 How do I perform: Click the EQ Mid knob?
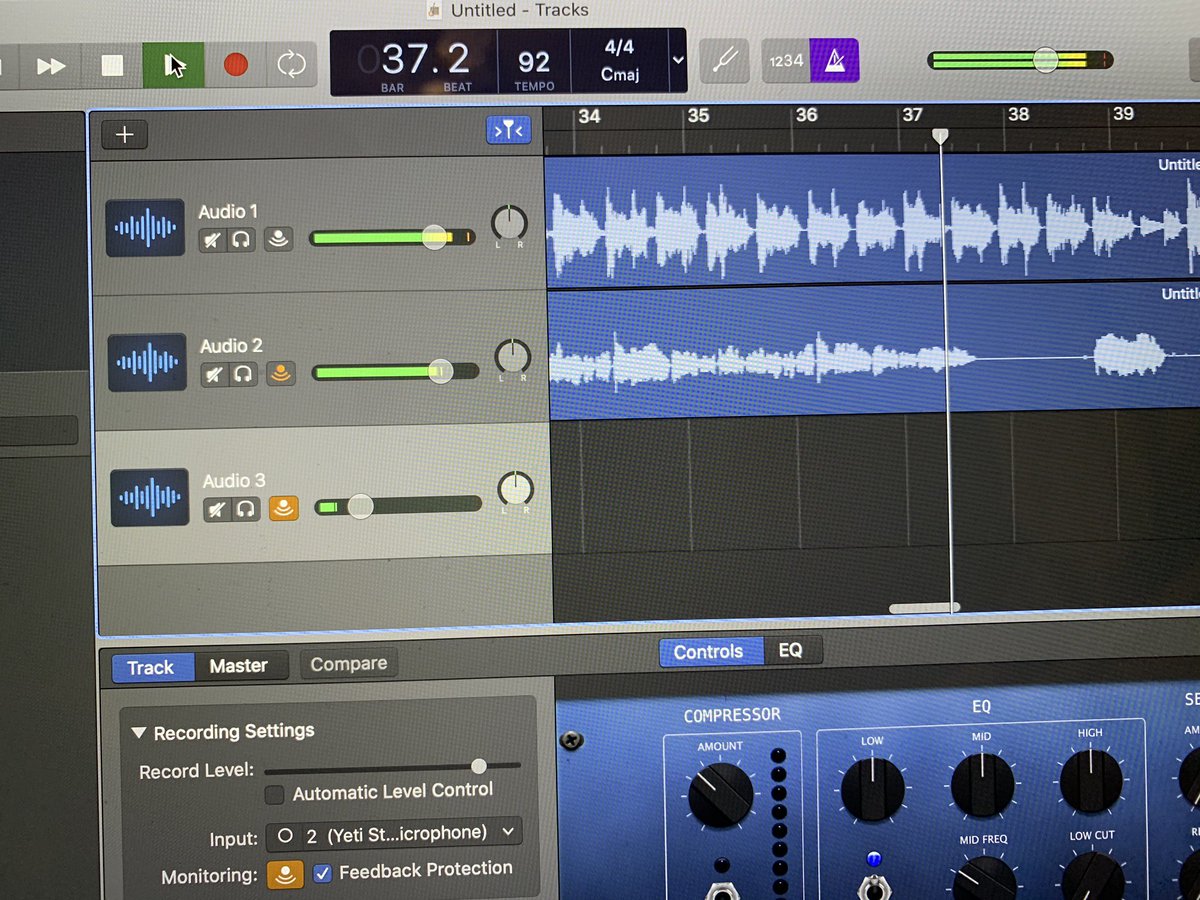(982, 784)
